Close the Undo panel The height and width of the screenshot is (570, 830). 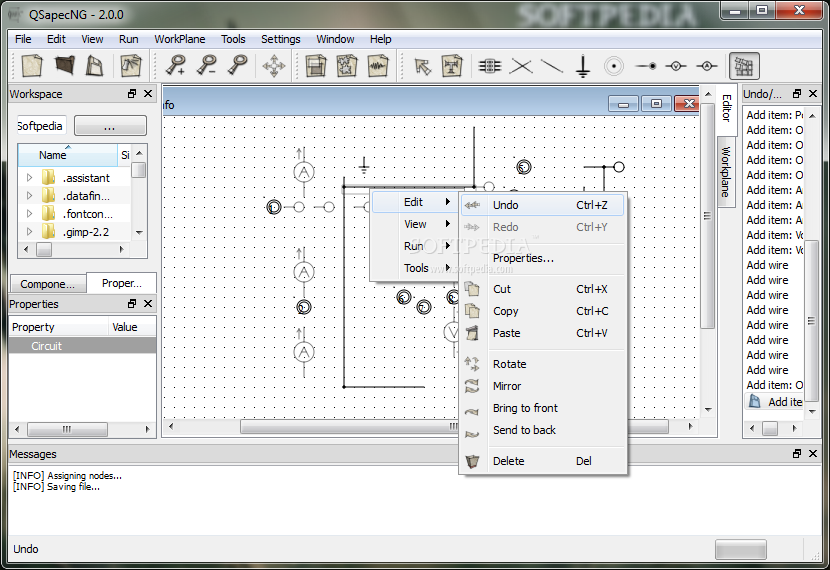click(813, 94)
